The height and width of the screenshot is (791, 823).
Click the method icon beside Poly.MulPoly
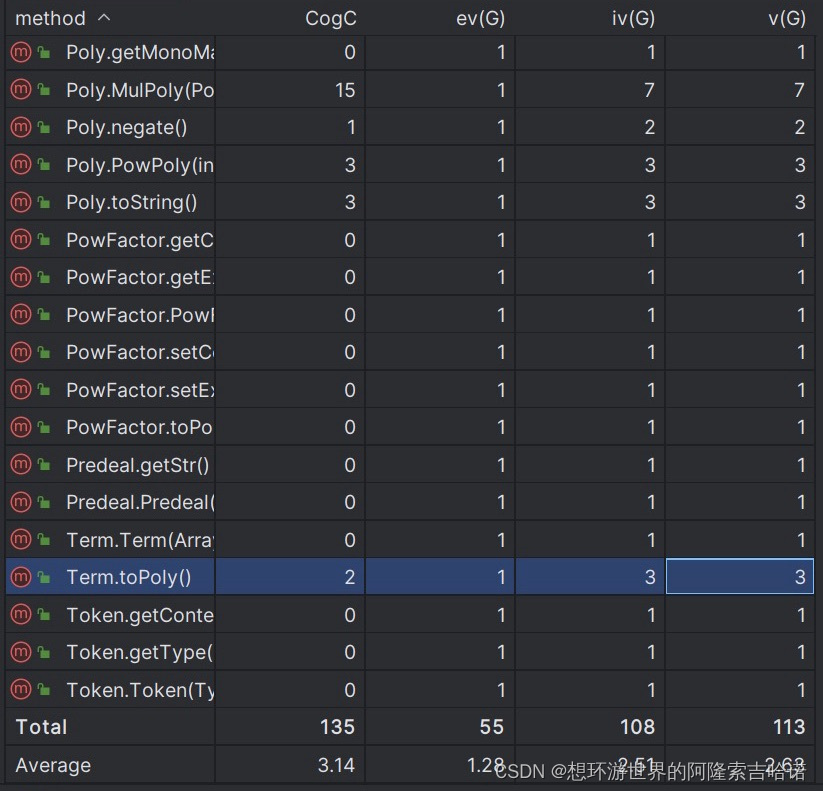click(21, 90)
